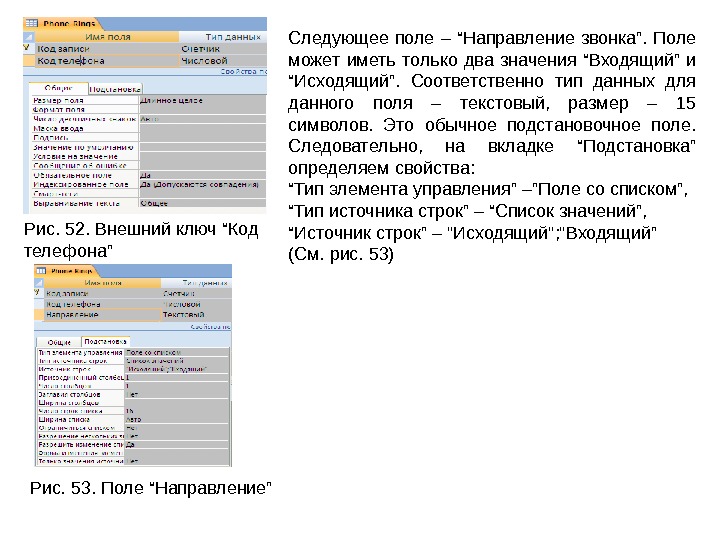This screenshot has height=540, width=720.
Task: Click the Направление field name cell
Action: [102, 315]
